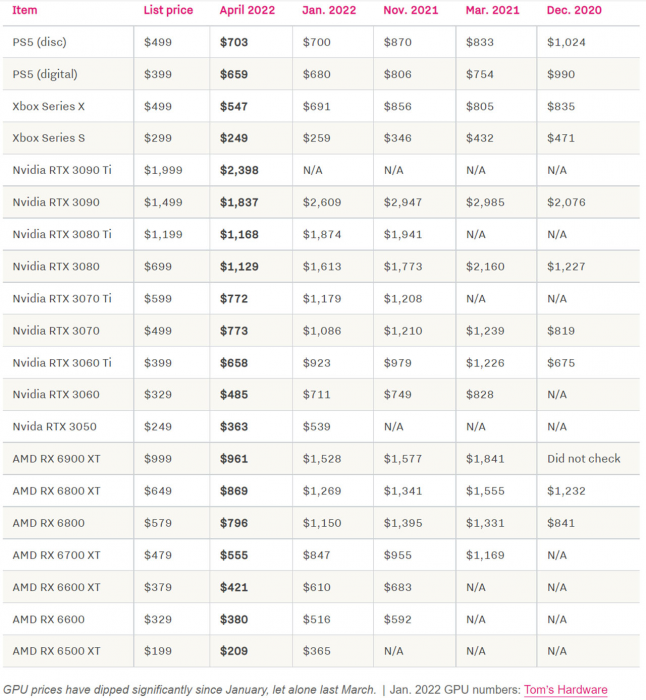
Task: Select the 'AMD RX 6900 XT' item cell
Action: click(x=56, y=459)
